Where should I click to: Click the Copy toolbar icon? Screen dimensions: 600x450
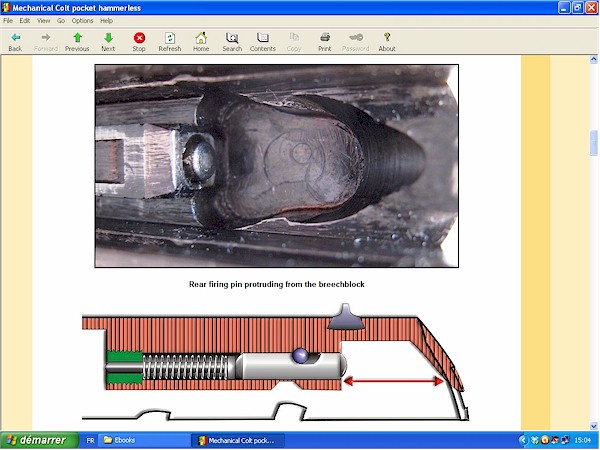point(294,42)
